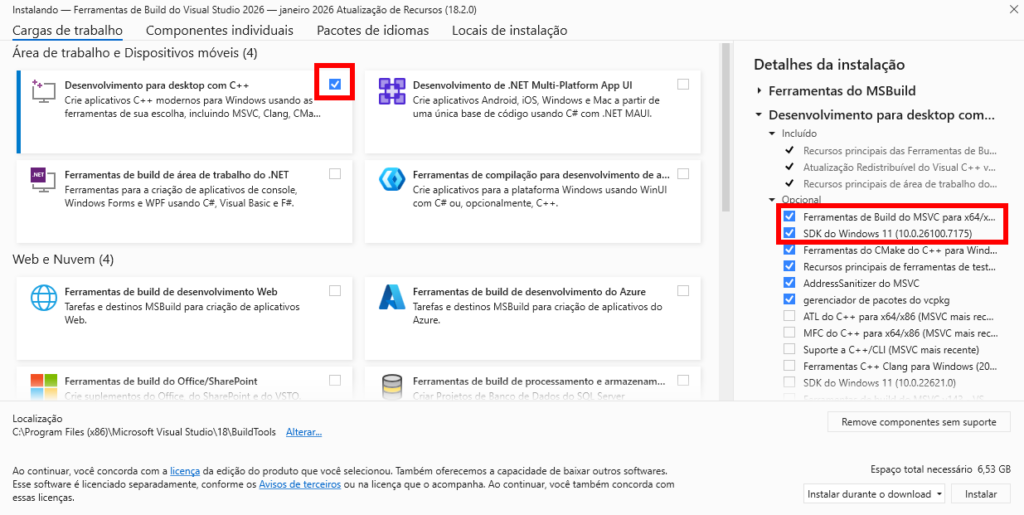Collapse the Opcional group
This screenshot has width=1024, height=515.
click(x=773, y=199)
